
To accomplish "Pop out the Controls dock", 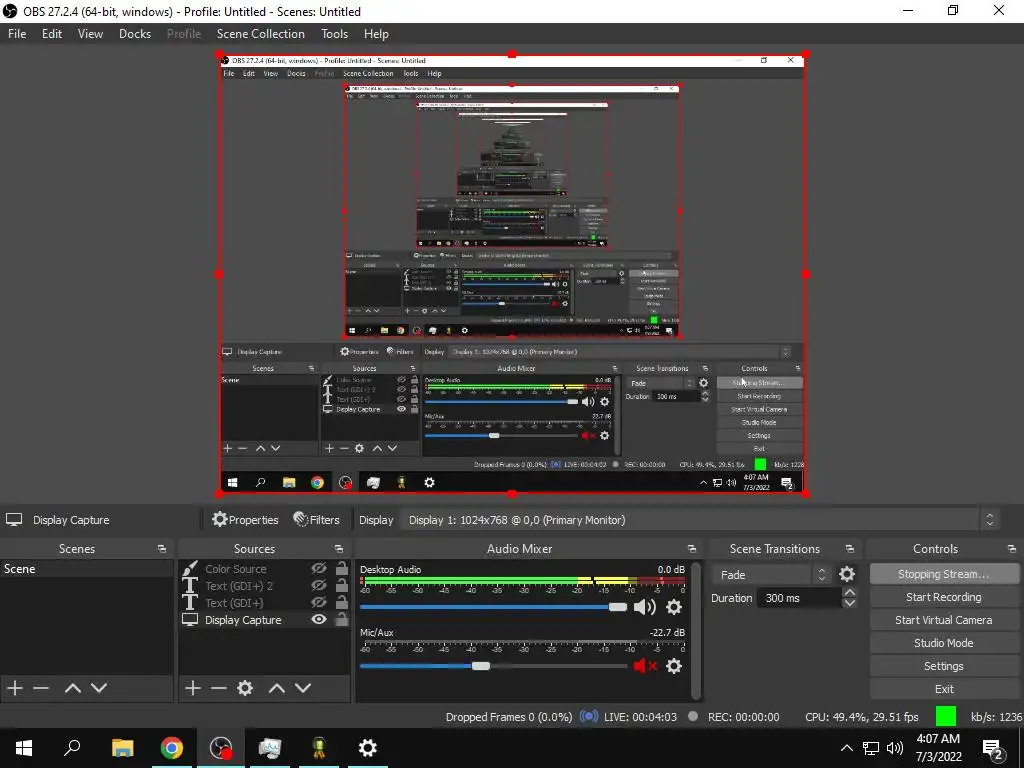I will coord(1012,549).
